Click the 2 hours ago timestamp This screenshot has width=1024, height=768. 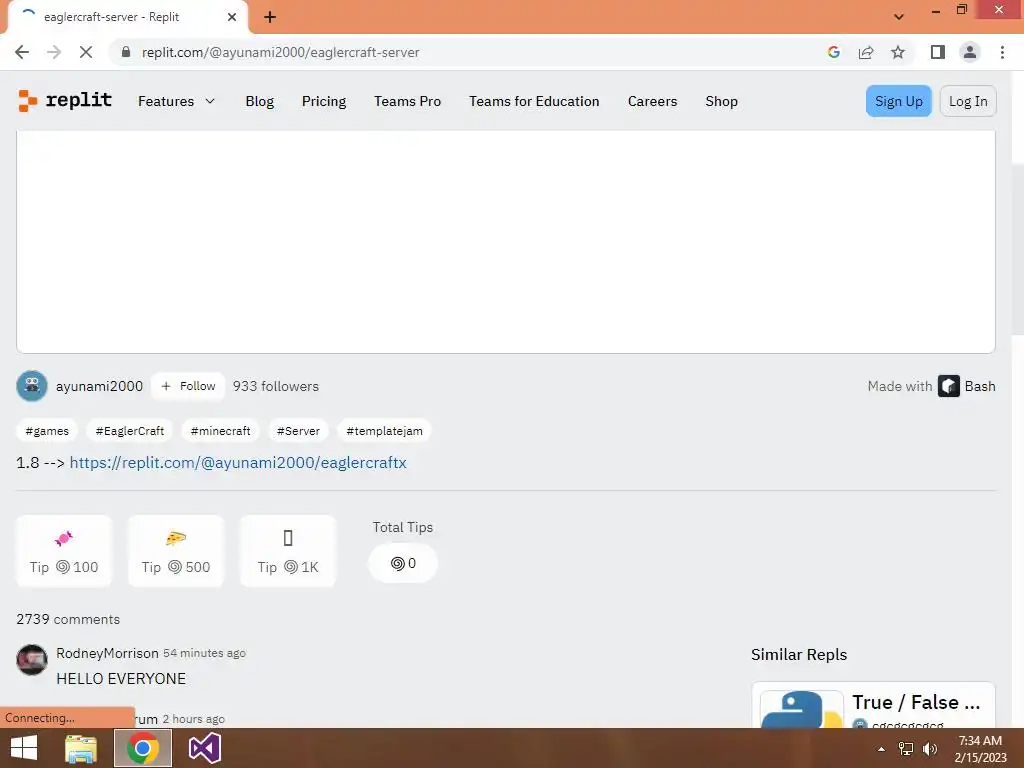pyautogui.click(x=194, y=719)
